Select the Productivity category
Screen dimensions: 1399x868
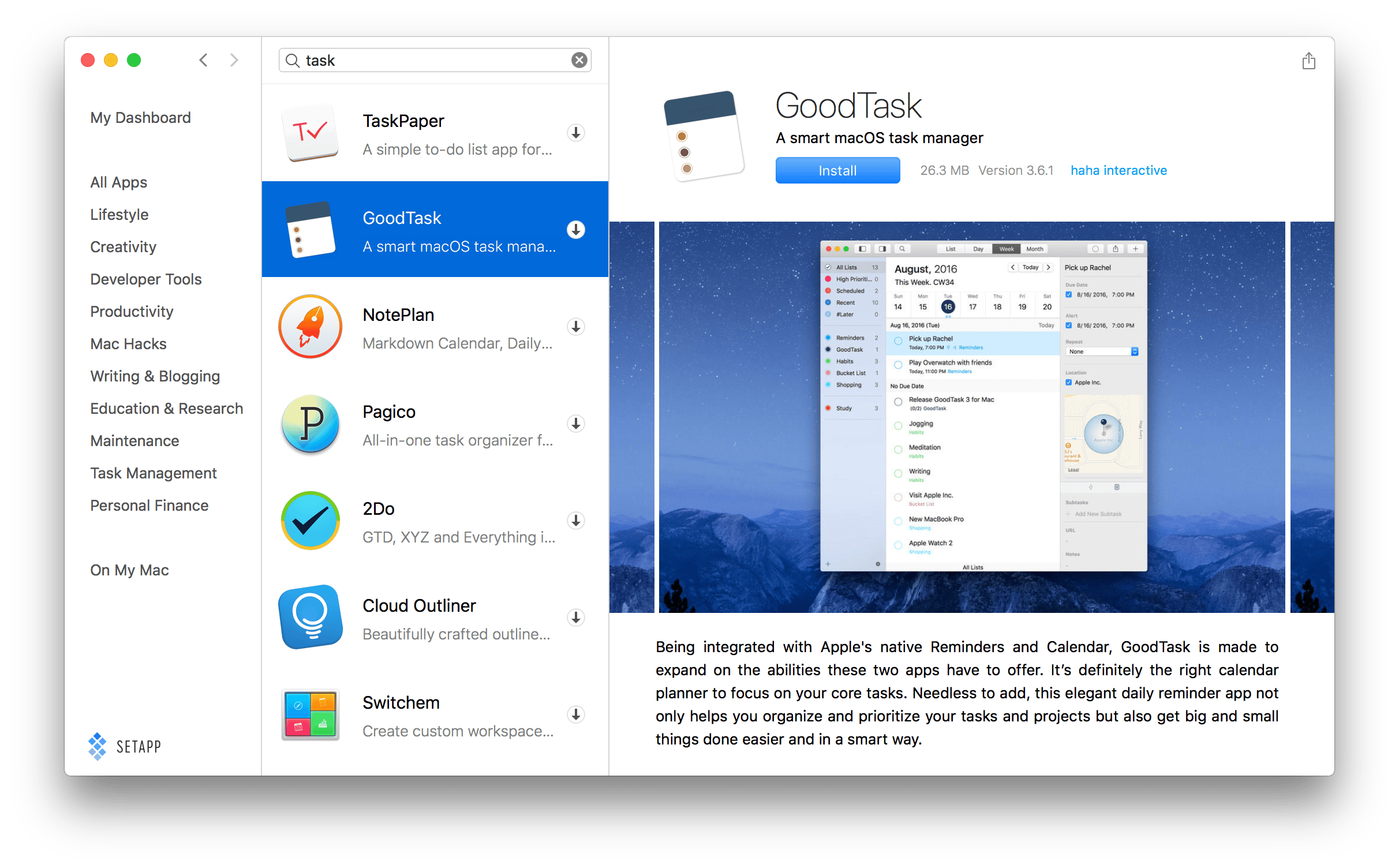pyautogui.click(x=132, y=312)
